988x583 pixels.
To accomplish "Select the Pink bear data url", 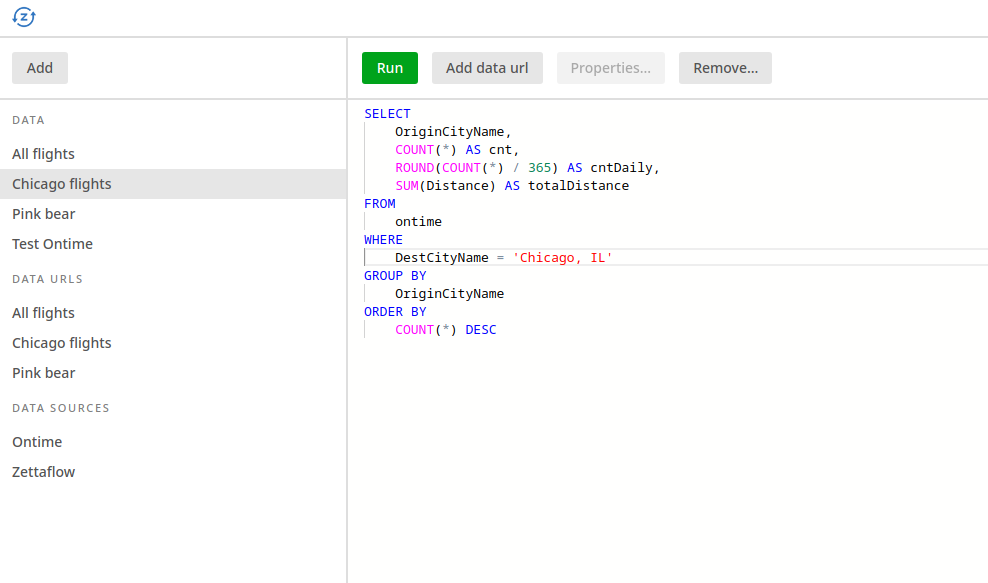I will (x=43, y=372).
